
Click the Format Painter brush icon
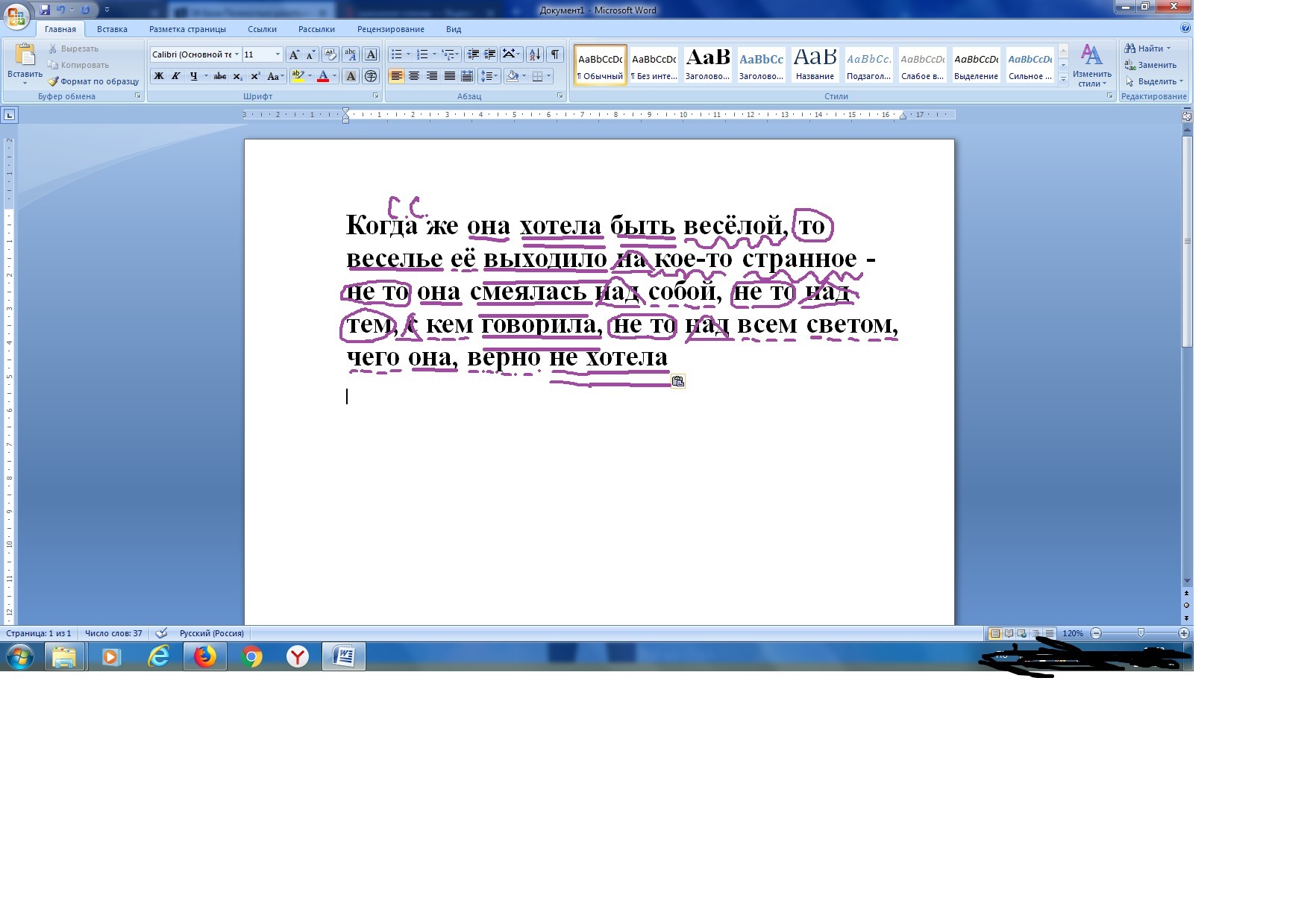click(53, 81)
